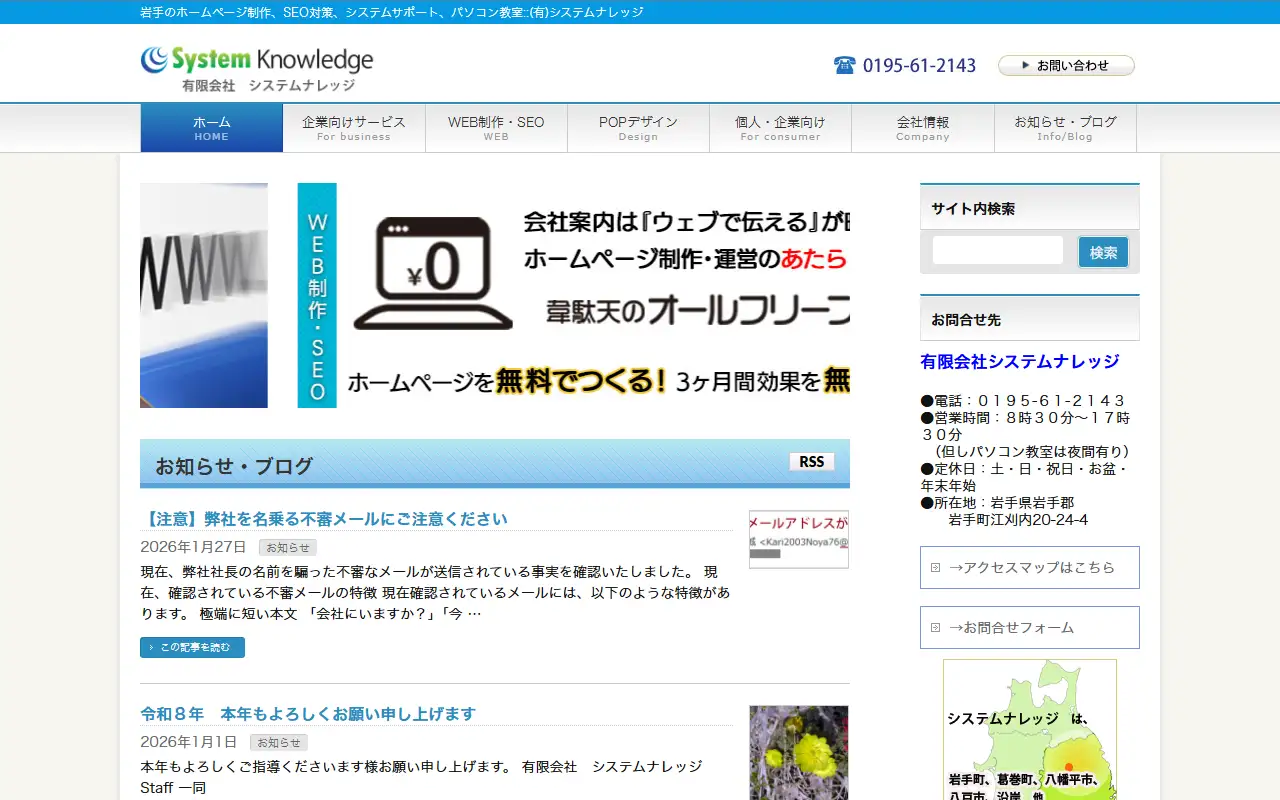Screen dimensions: 1280x800
Task: Click 有限会社システムナレッジ sidebar link
Action: 1020,361
